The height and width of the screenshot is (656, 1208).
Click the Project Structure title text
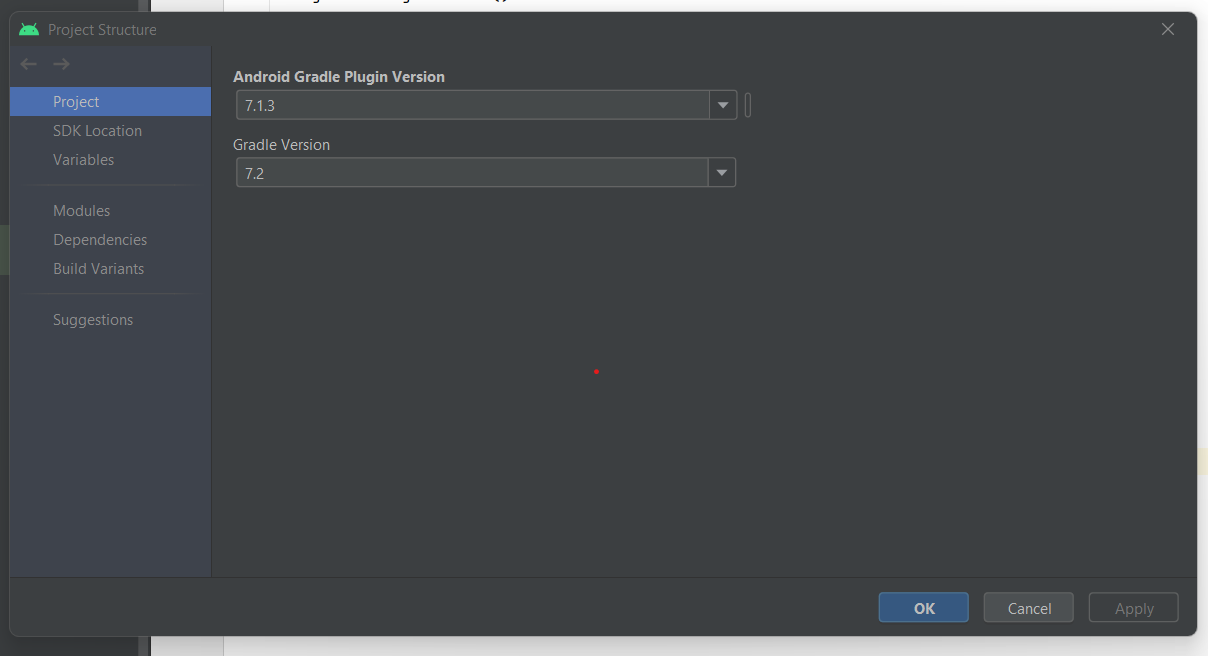102,30
